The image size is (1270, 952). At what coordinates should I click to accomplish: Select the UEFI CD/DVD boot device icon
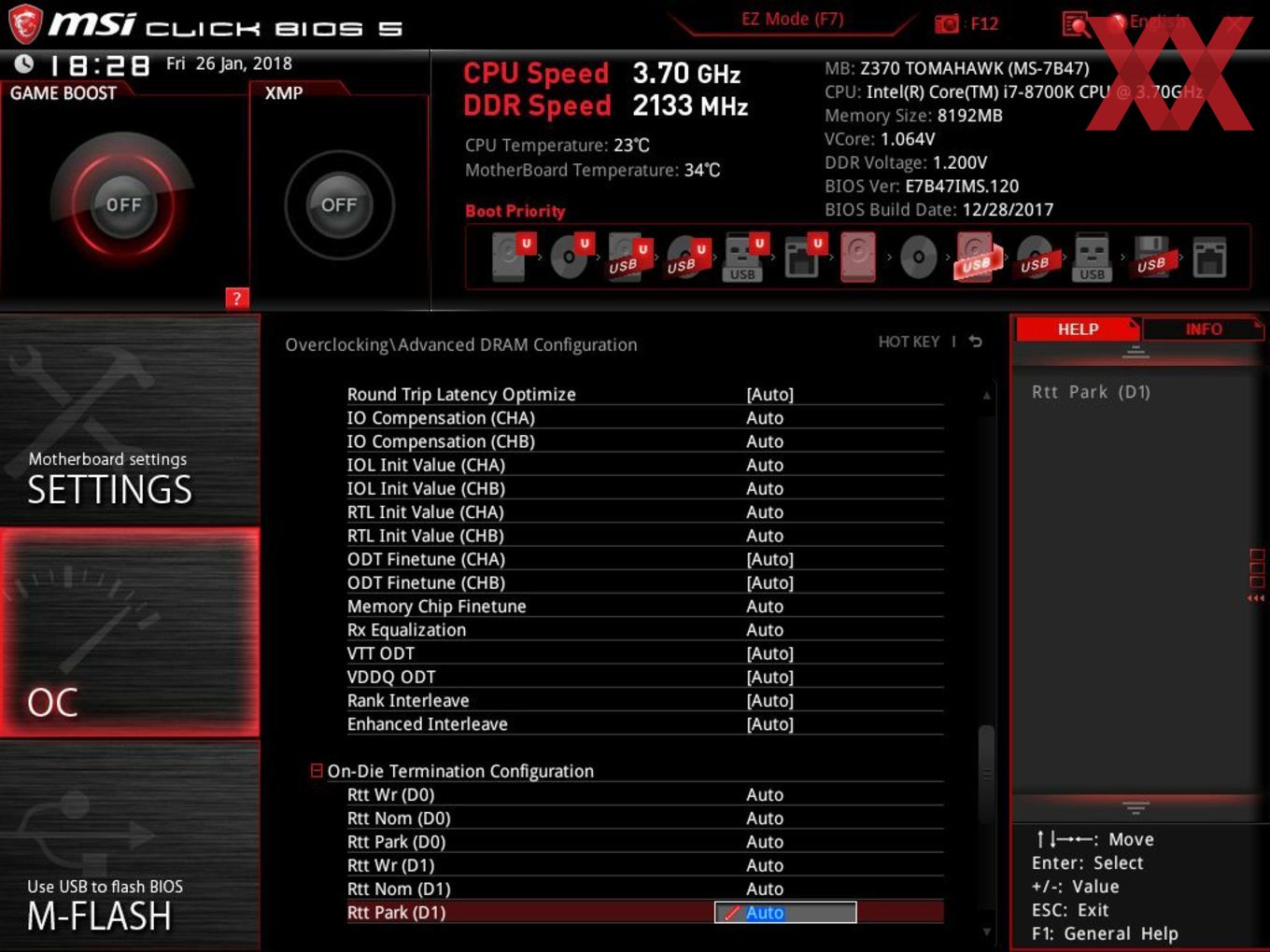[571, 257]
